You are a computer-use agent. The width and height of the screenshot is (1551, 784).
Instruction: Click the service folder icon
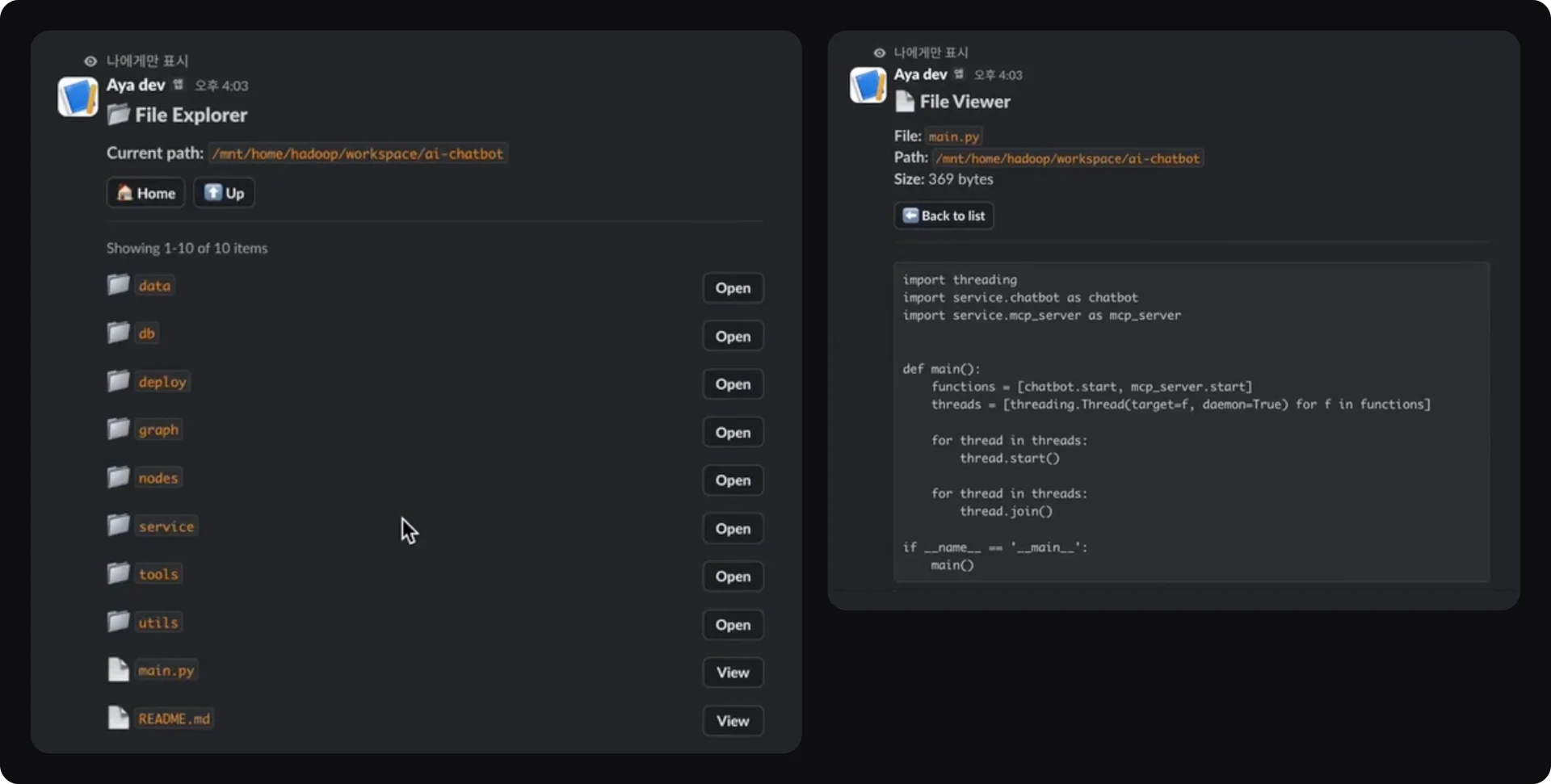tap(119, 526)
